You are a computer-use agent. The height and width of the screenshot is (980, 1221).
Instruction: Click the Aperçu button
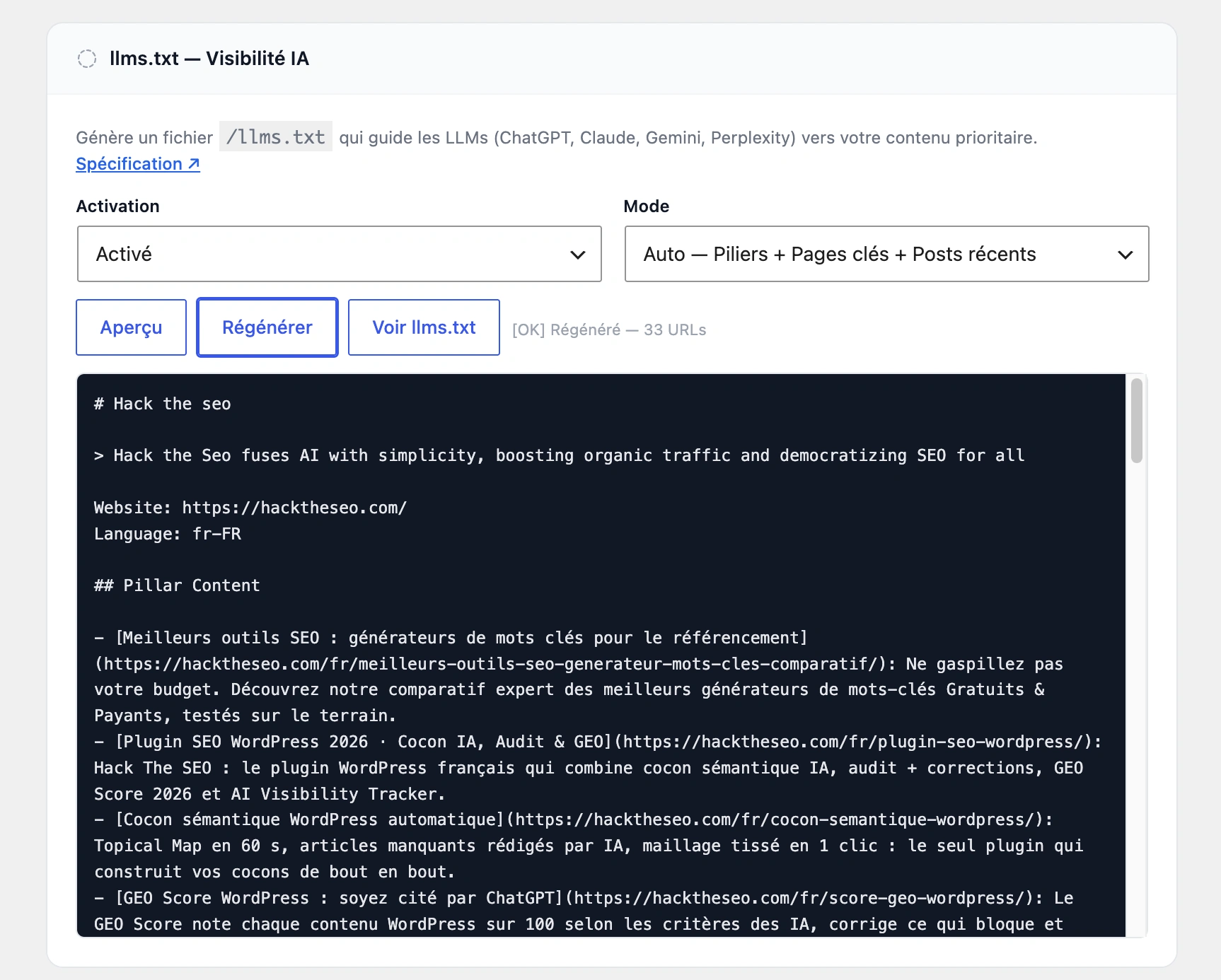pyautogui.click(x=132, y=327)
